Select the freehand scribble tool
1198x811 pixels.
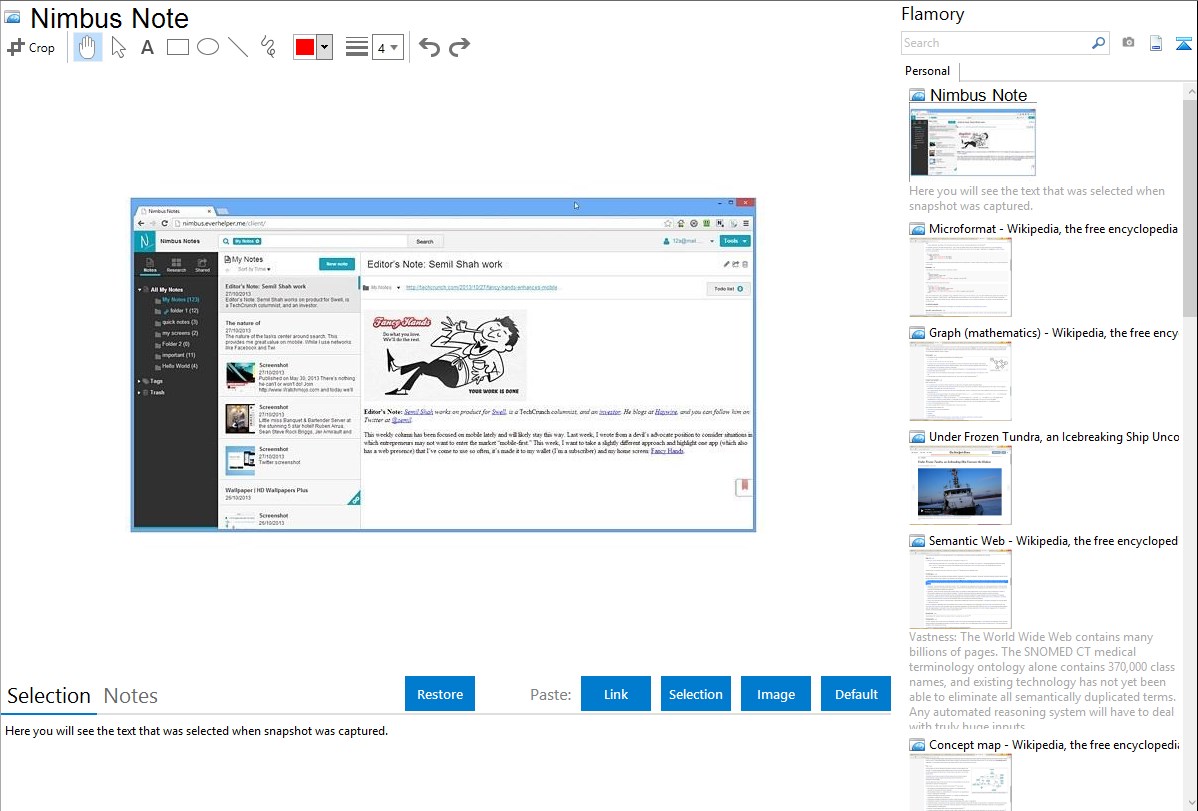(x=268, y=47)
